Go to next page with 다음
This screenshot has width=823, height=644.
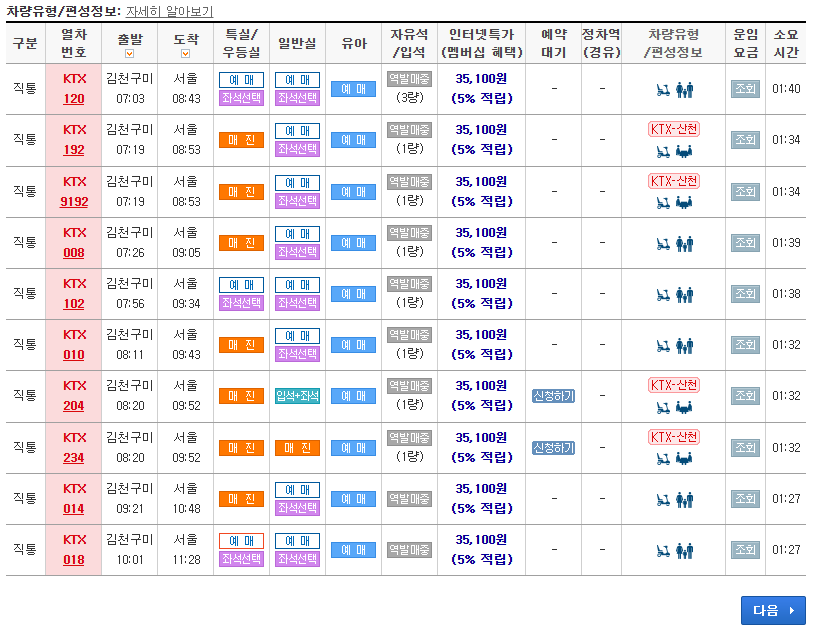pyautogui.click(x=773, y=610)
